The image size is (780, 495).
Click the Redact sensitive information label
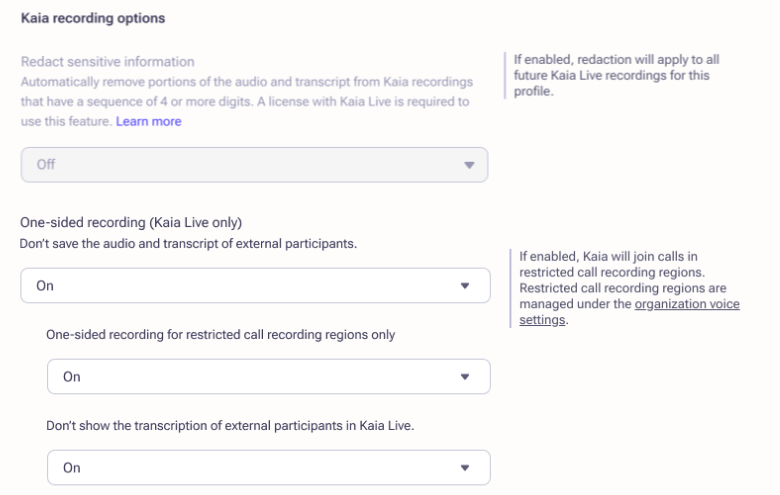coord(108,62)
